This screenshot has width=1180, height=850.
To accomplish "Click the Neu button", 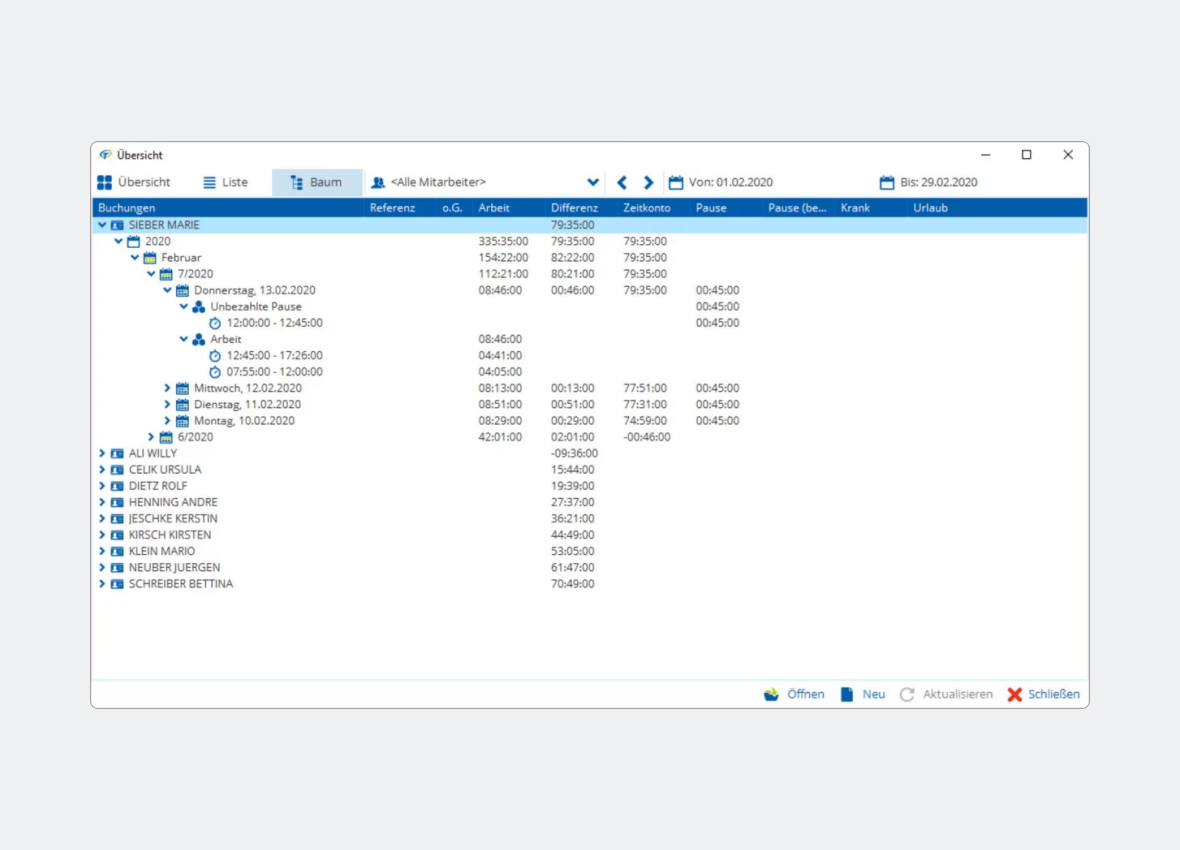I will pyautogui.click(x=863, y=694).
